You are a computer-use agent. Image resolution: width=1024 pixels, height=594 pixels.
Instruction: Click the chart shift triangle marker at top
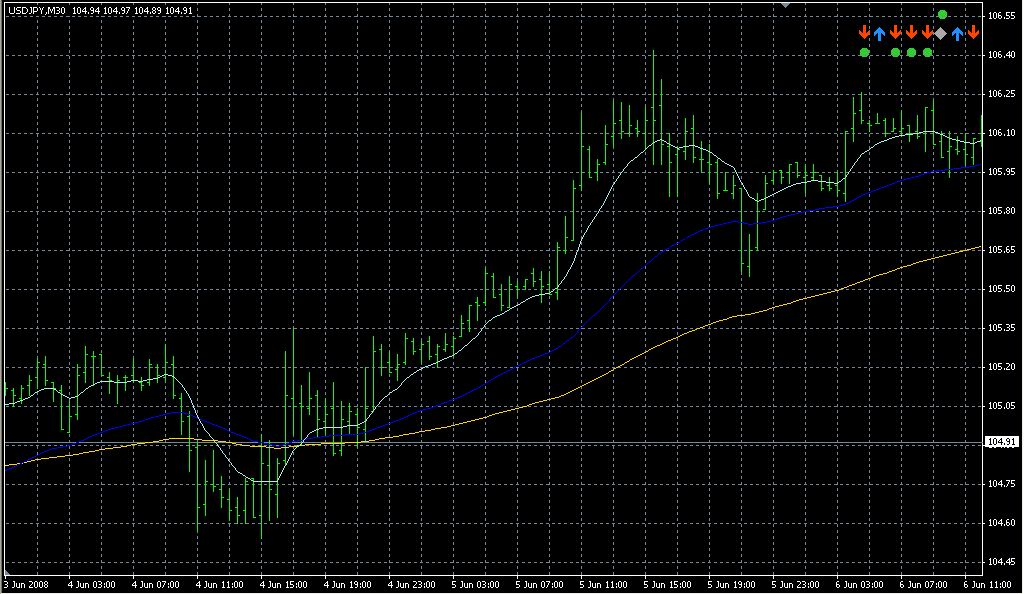tap(786, 5)
